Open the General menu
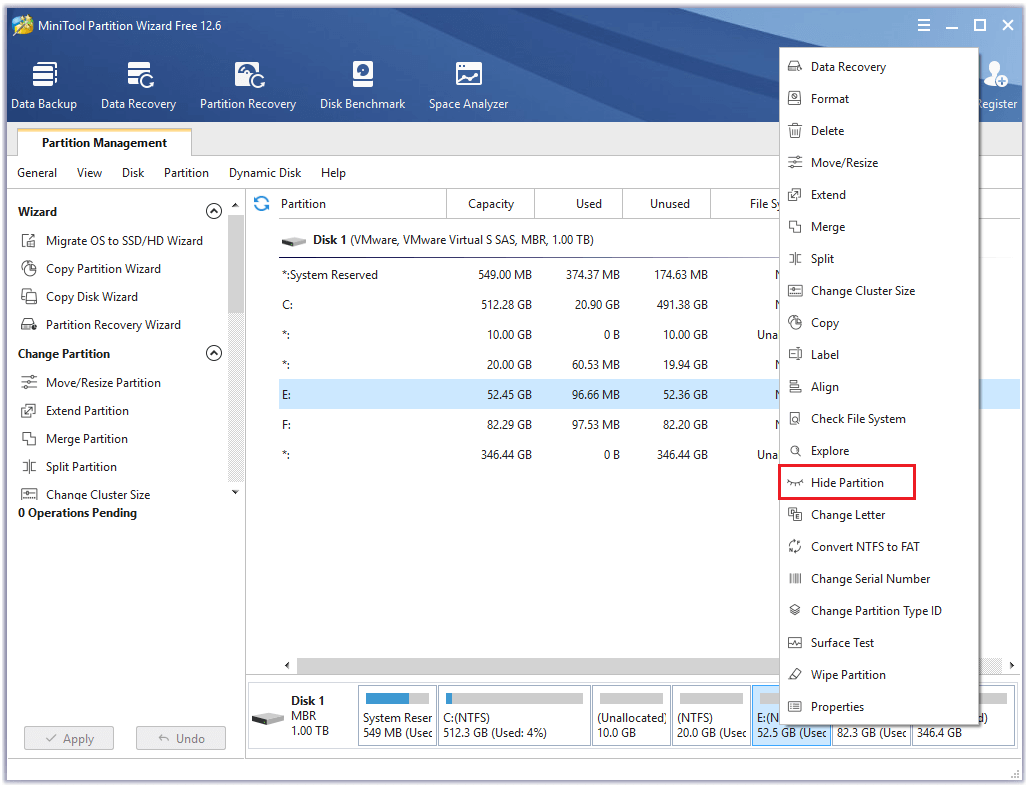This screenshot has width=1026, height=787. [37, 173]
